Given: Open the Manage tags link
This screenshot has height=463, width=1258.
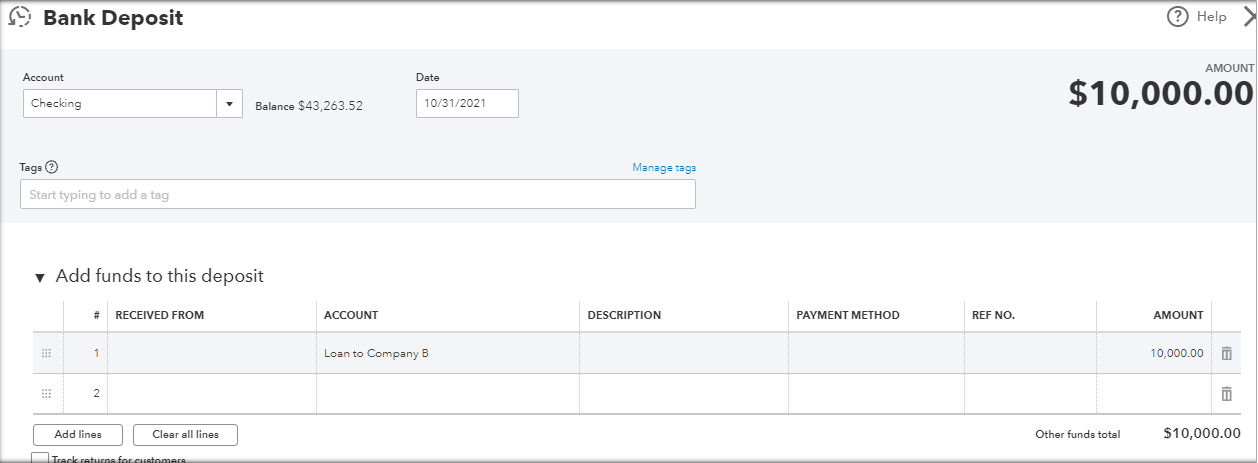Looking at the screenshot, I should pyautogui.click(x=664, y=167).
